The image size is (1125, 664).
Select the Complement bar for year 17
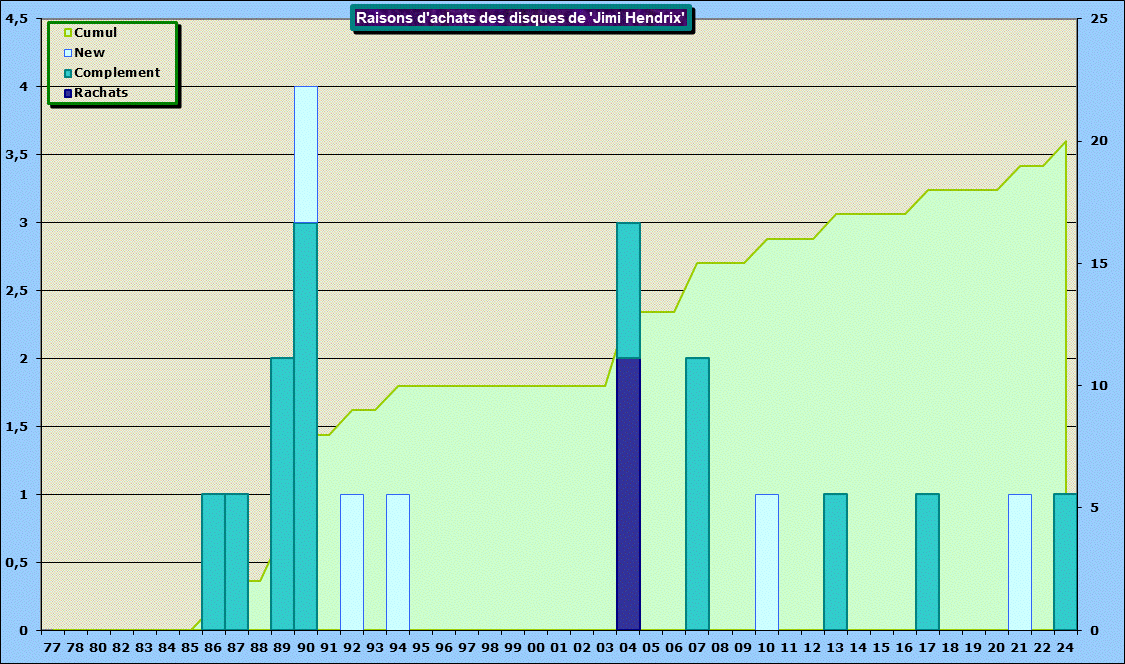(x=927, y=562)
